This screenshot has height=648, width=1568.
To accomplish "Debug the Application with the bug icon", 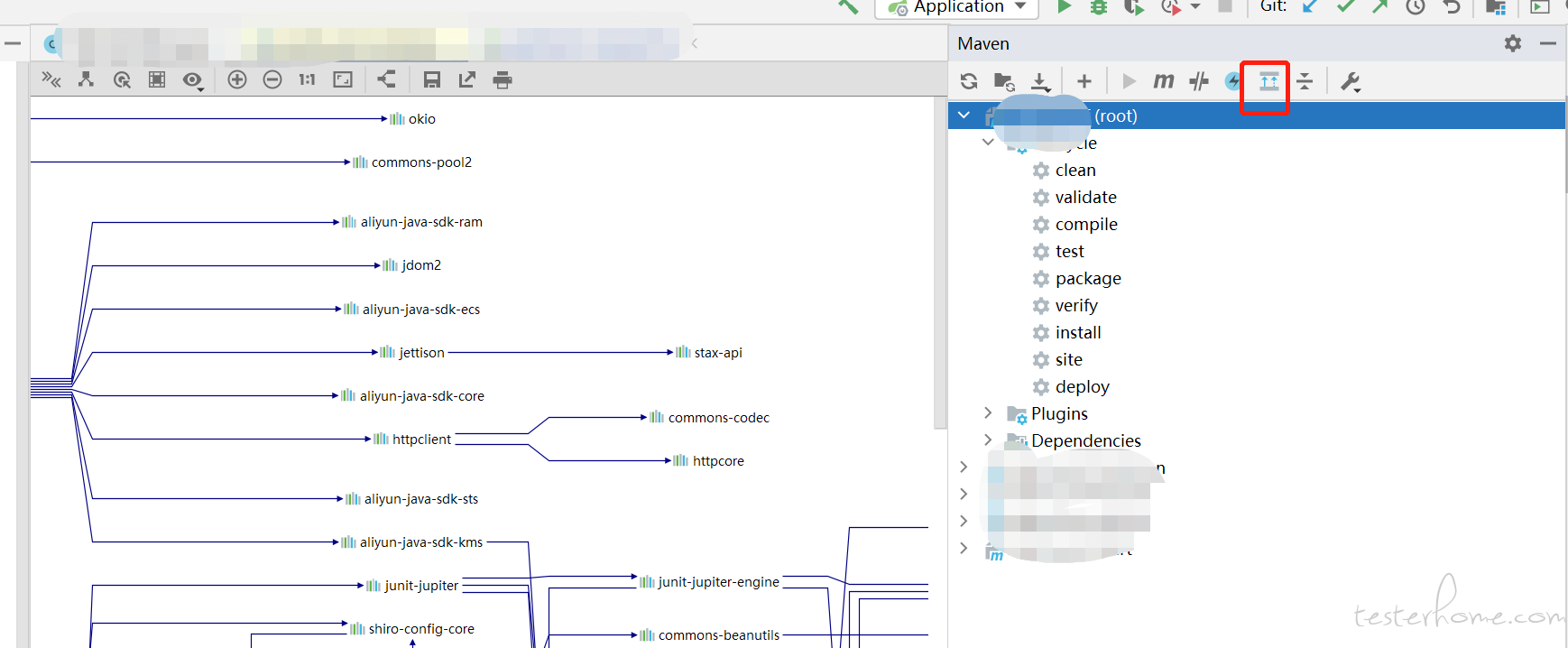I will [1099, 6].
